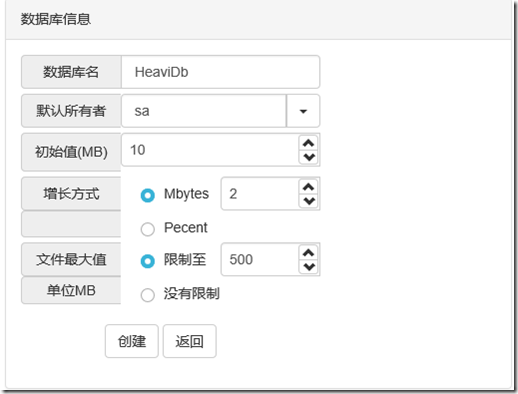Increase the 限制至 maximum size value
Screen dimensions: 518x394
pyautogui.click(x=309, y=253)
